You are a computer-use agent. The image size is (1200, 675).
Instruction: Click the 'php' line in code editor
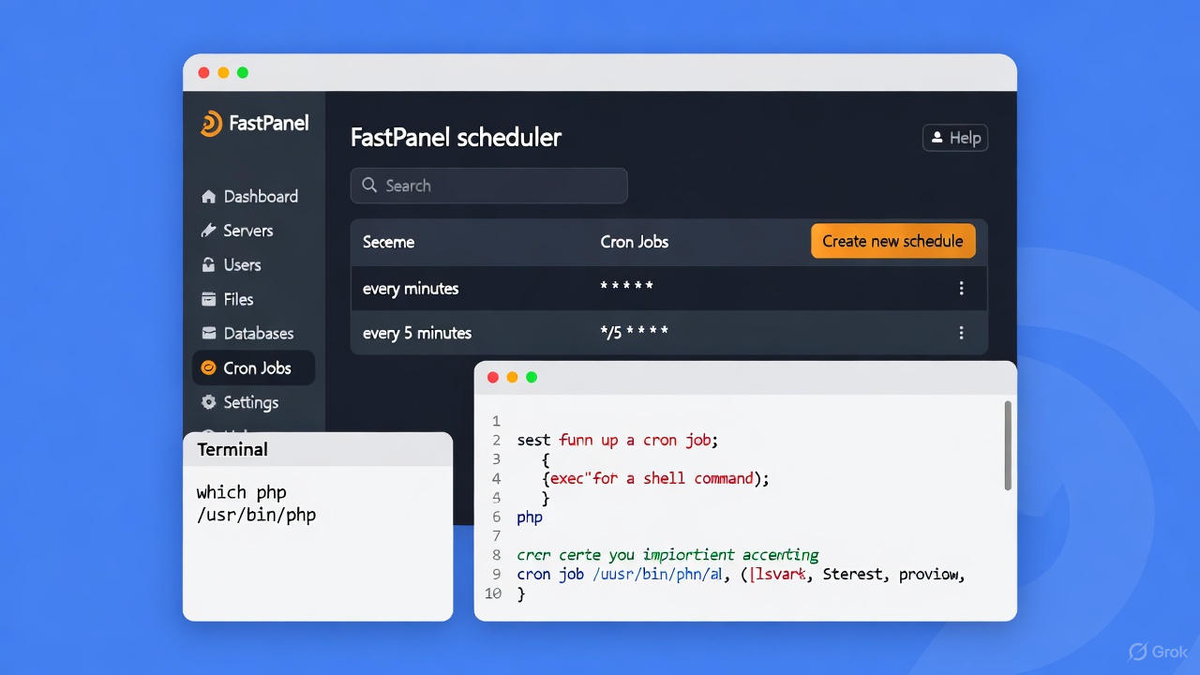[x=530, y=518]
